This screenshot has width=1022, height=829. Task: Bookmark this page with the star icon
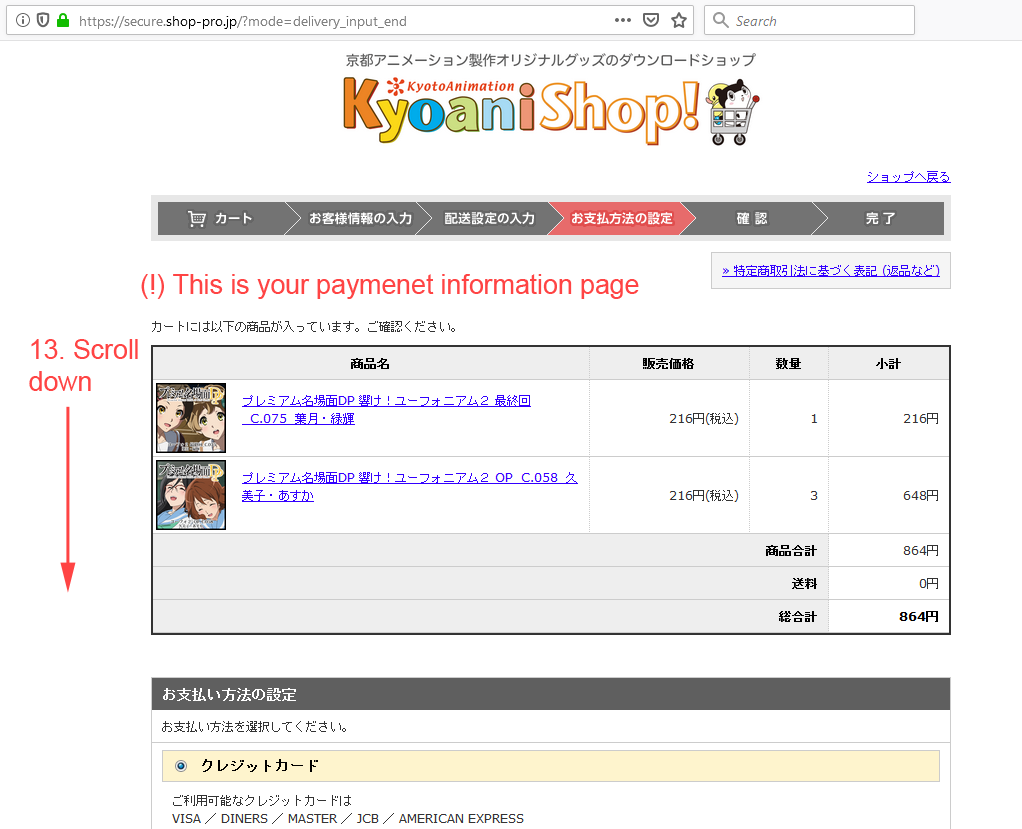pos(679,21)
